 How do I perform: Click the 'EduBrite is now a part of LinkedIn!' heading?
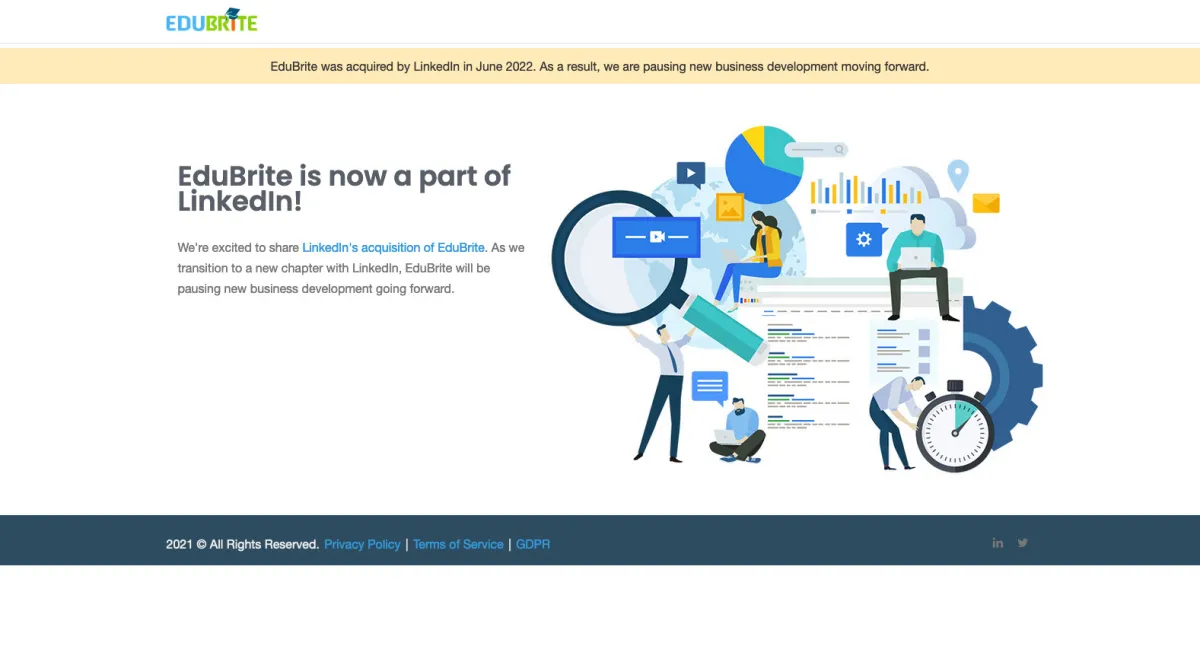(x=344, y=188)
